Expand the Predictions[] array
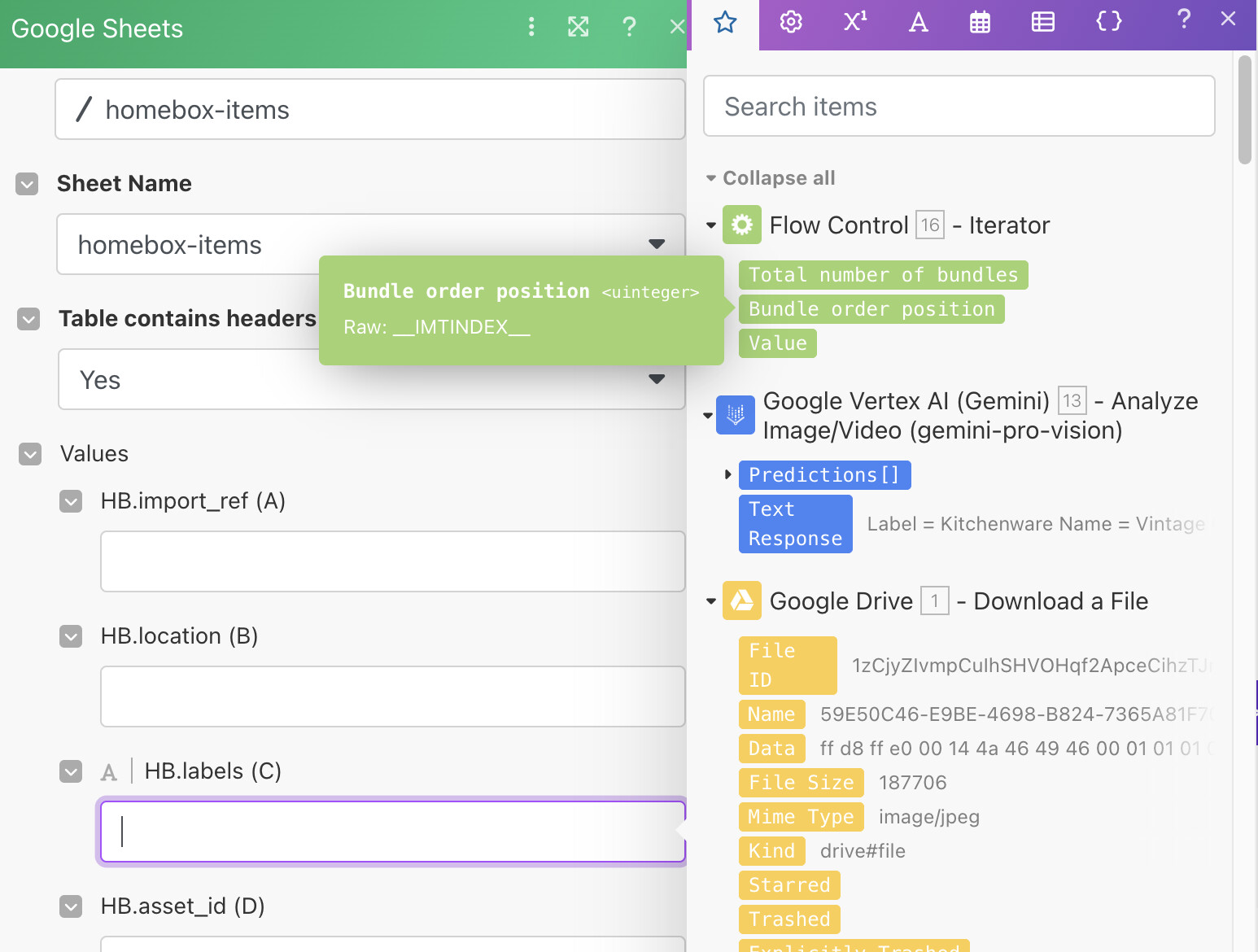This screenshot has width=1258, height=952. (728, 474)
